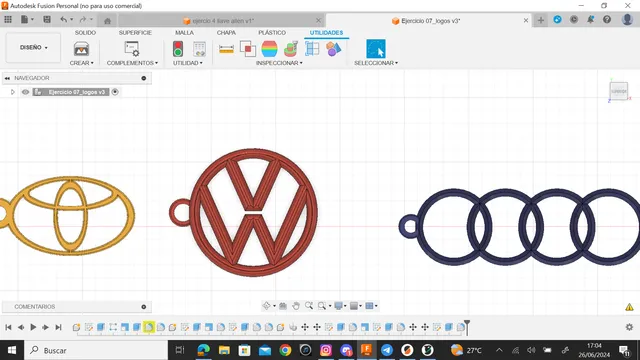This screenshot has width=640, height=360.
Task: Click the timeline play button
Action: (33, 327)
